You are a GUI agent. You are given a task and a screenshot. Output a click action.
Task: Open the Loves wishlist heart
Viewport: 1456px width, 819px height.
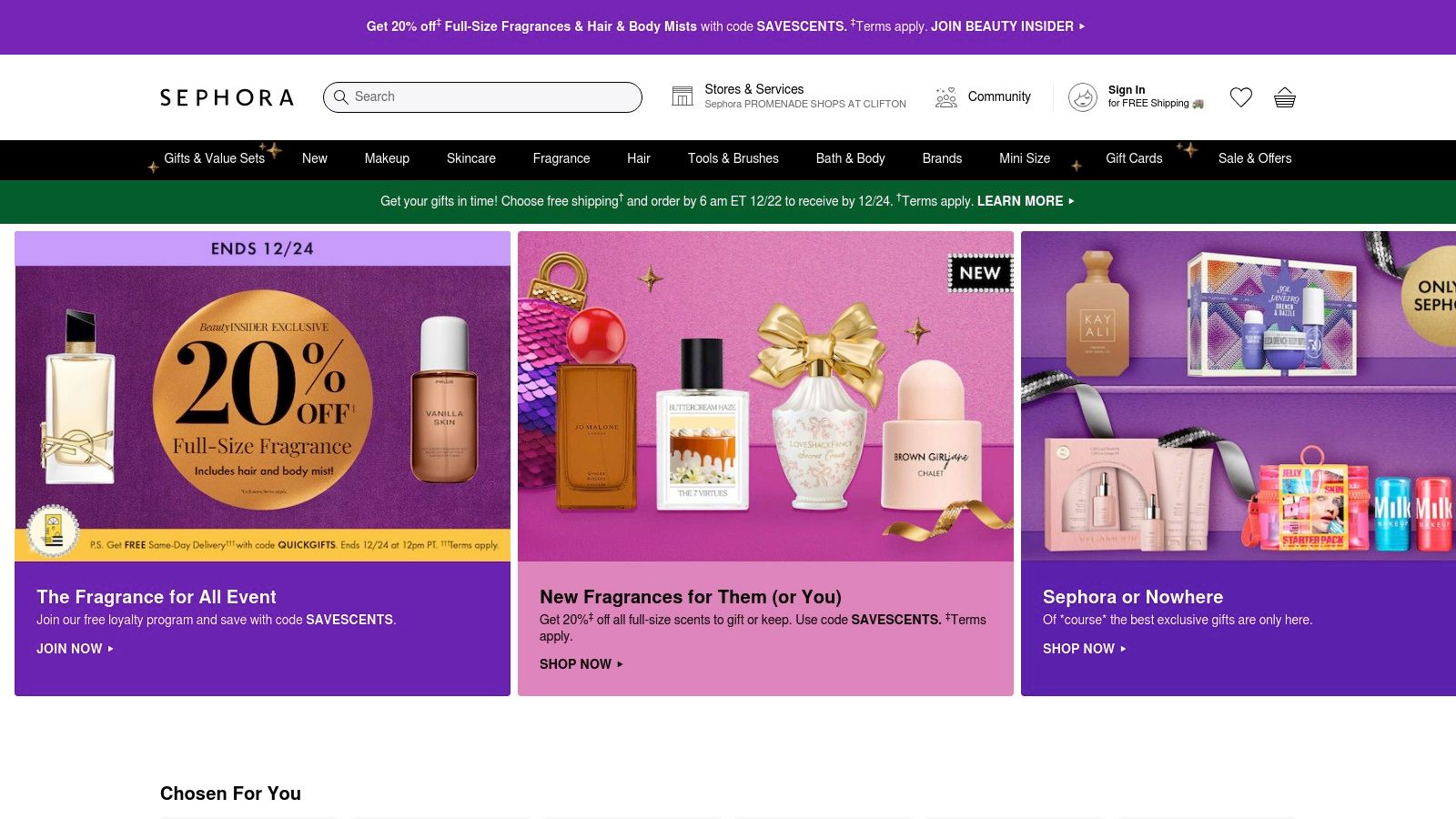click(x=1240, y=97)
